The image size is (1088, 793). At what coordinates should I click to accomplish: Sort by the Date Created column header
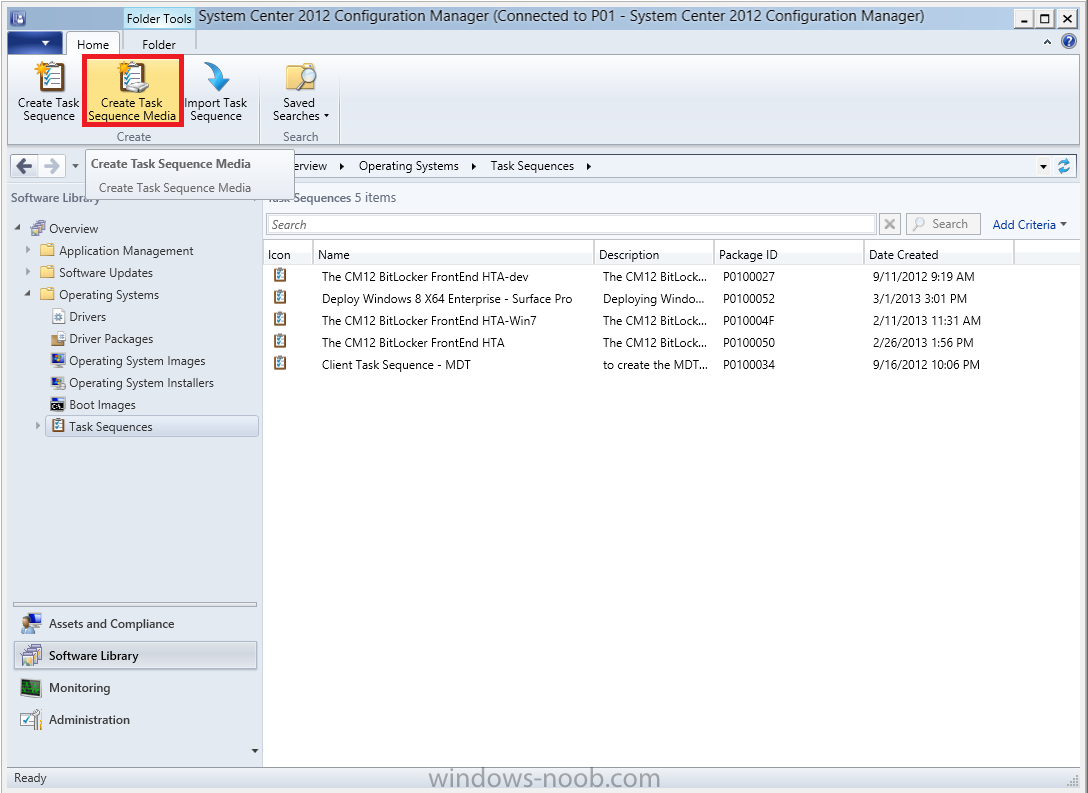tap(939, 255)
